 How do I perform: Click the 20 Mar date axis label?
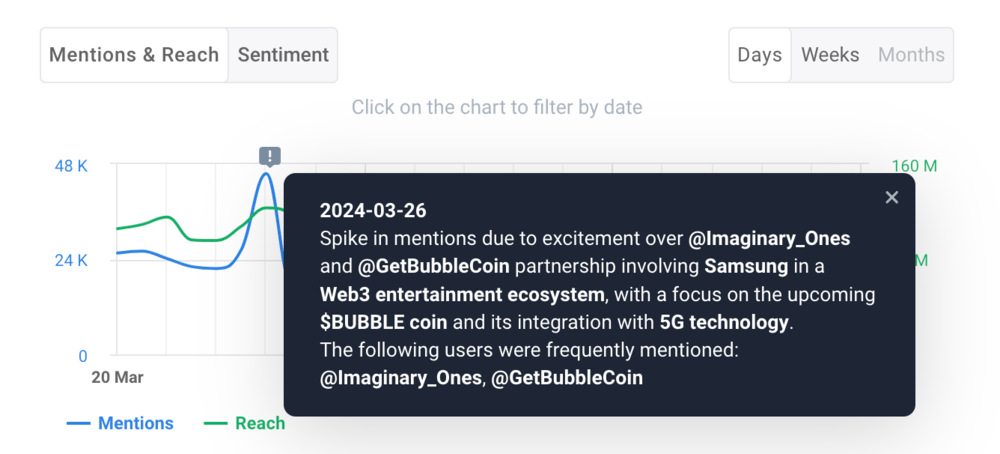point(117,377)
